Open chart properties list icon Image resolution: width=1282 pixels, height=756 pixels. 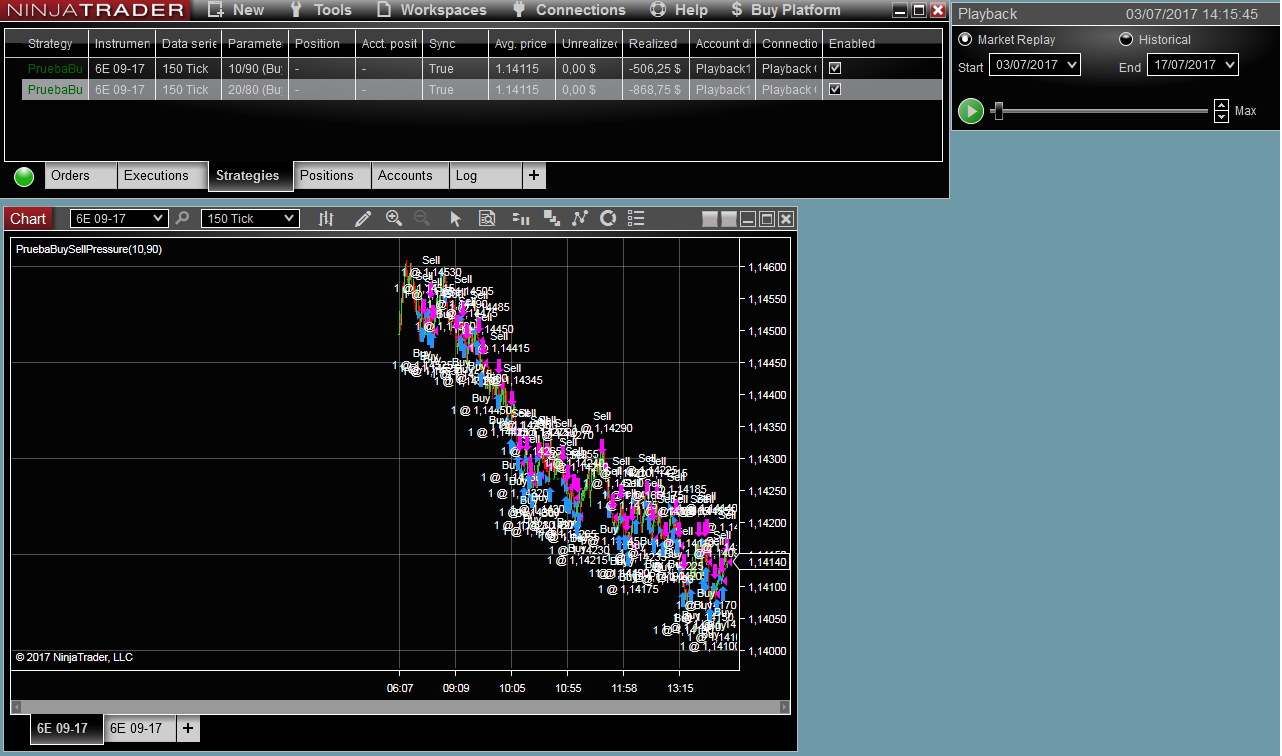[636, 219]
